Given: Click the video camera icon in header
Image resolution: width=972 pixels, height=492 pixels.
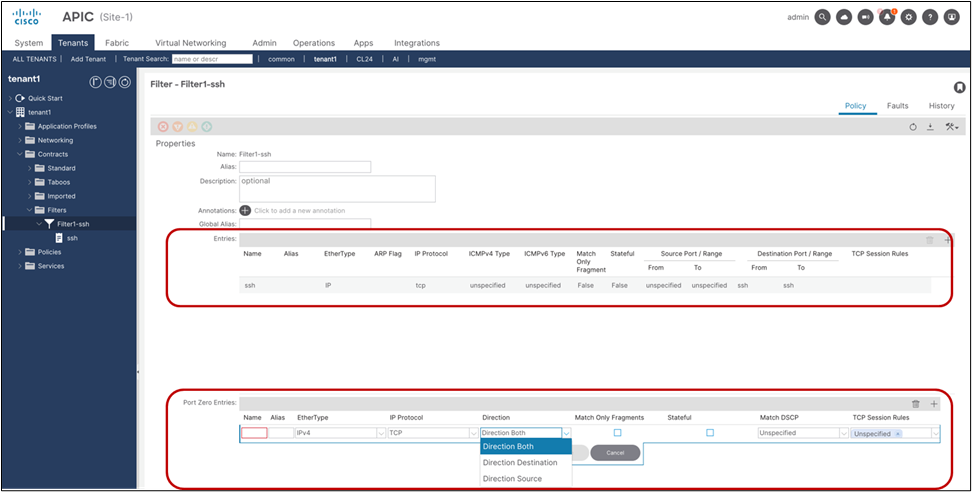Looking at the screenshot, I should pyautogui.click(x=865, y=17).
